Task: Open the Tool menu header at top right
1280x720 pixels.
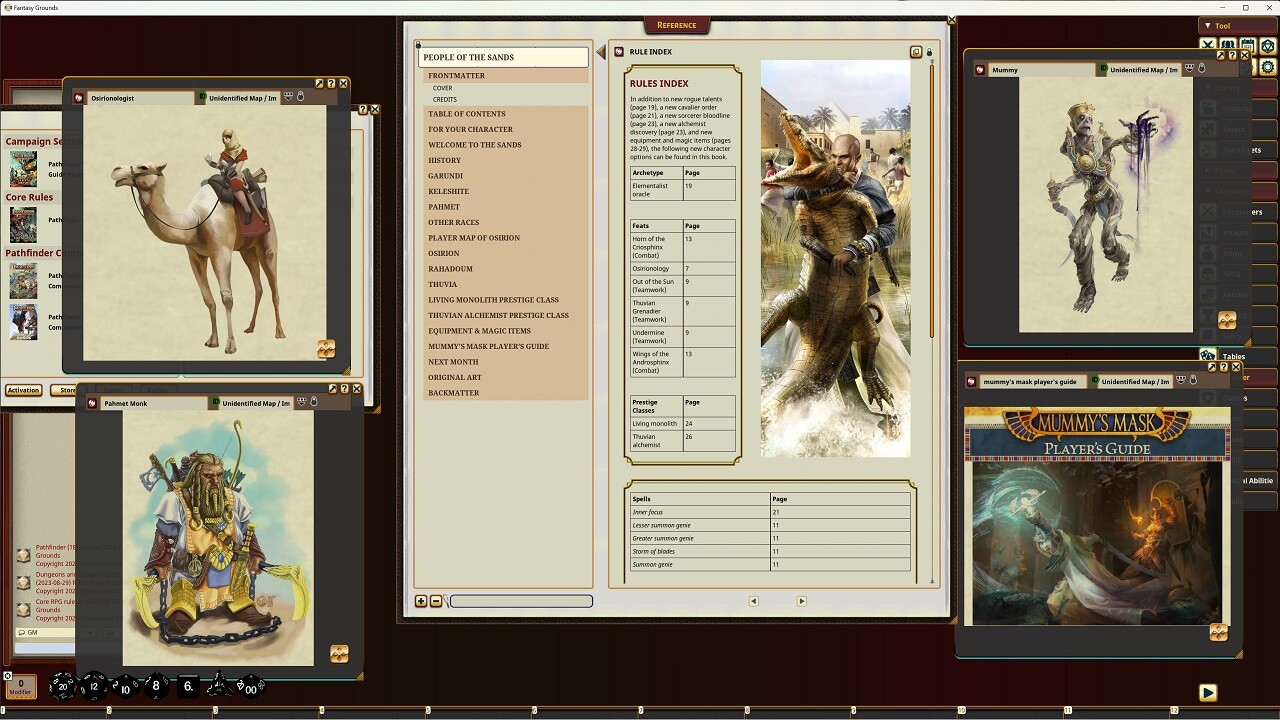Action: coord(1222,26)
